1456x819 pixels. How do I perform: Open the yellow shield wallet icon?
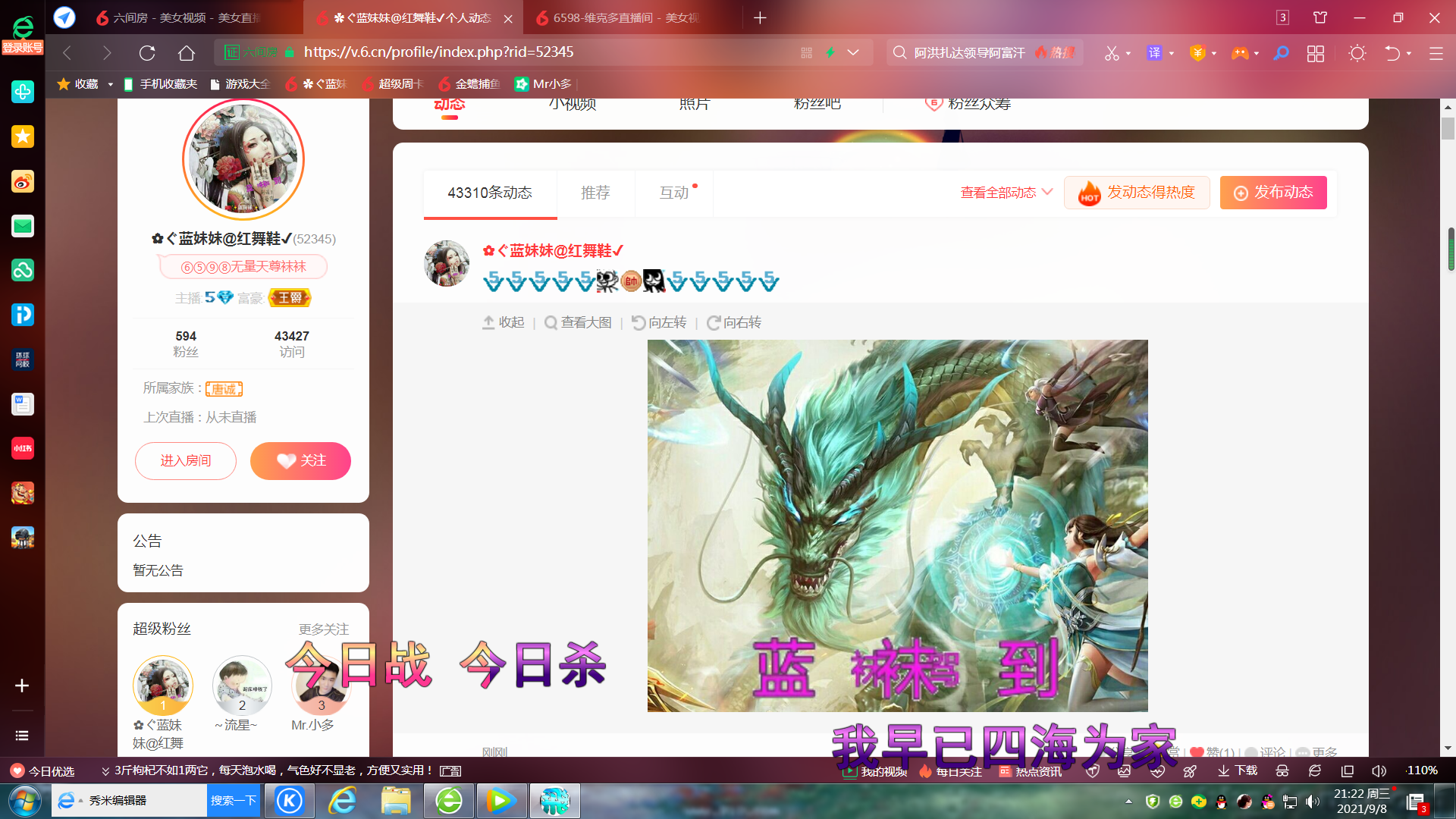coord(1197,53)
